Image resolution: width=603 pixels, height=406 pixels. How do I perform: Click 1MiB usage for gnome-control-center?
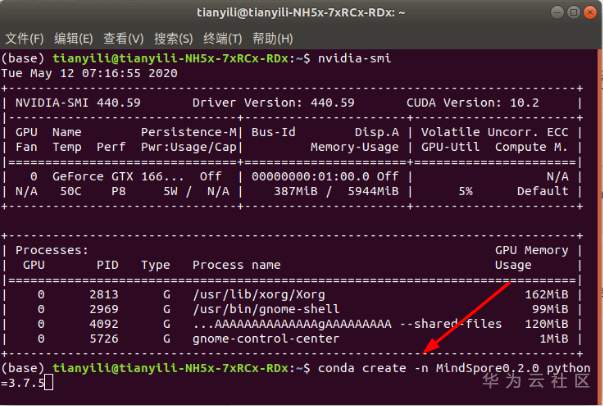click(x=553, y=339)
